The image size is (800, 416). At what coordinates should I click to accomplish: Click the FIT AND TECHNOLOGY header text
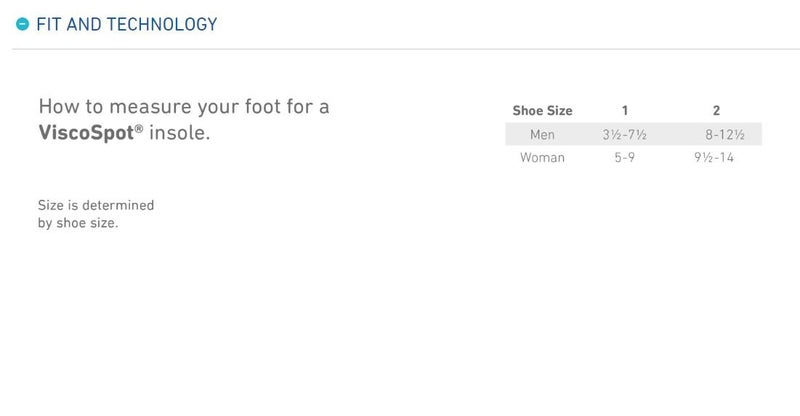[126, 24]
